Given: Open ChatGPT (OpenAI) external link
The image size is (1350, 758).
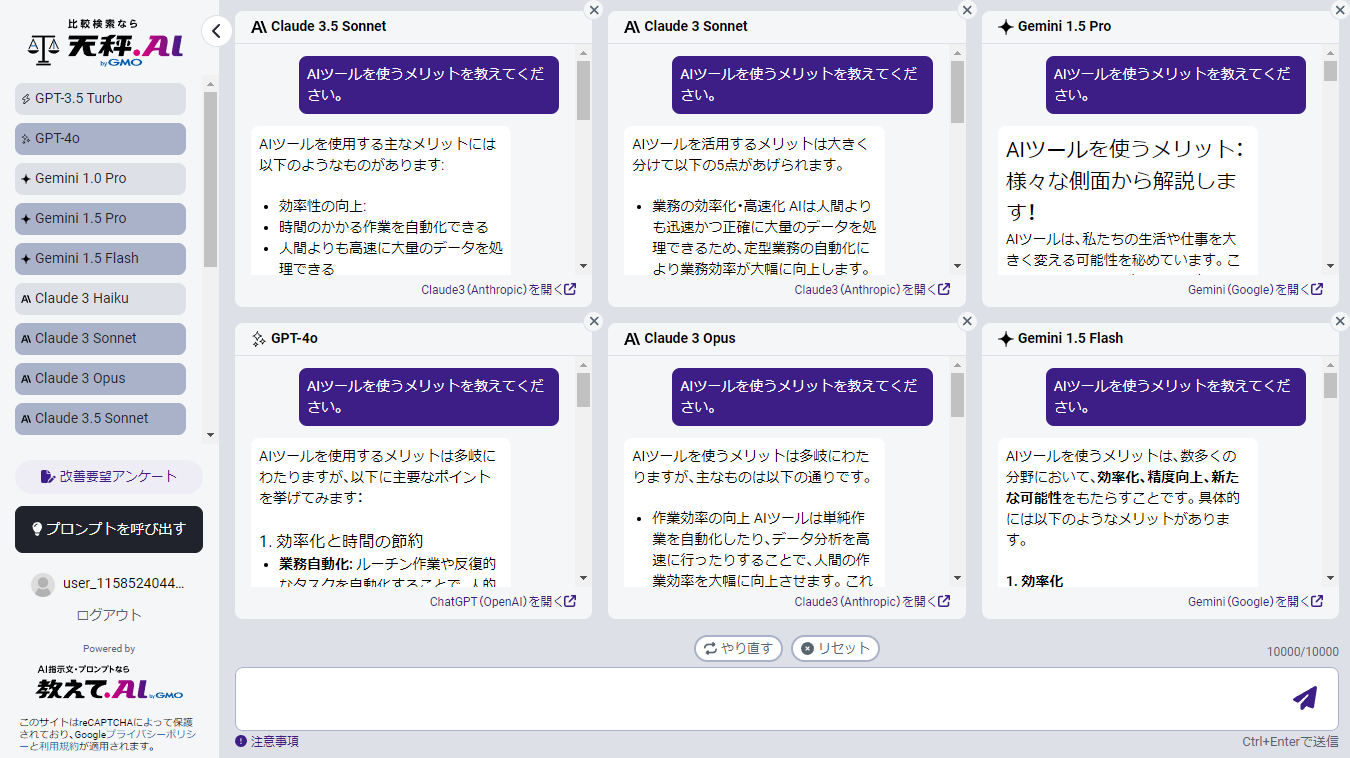Looking at the screenshot, I should [502, 602].
